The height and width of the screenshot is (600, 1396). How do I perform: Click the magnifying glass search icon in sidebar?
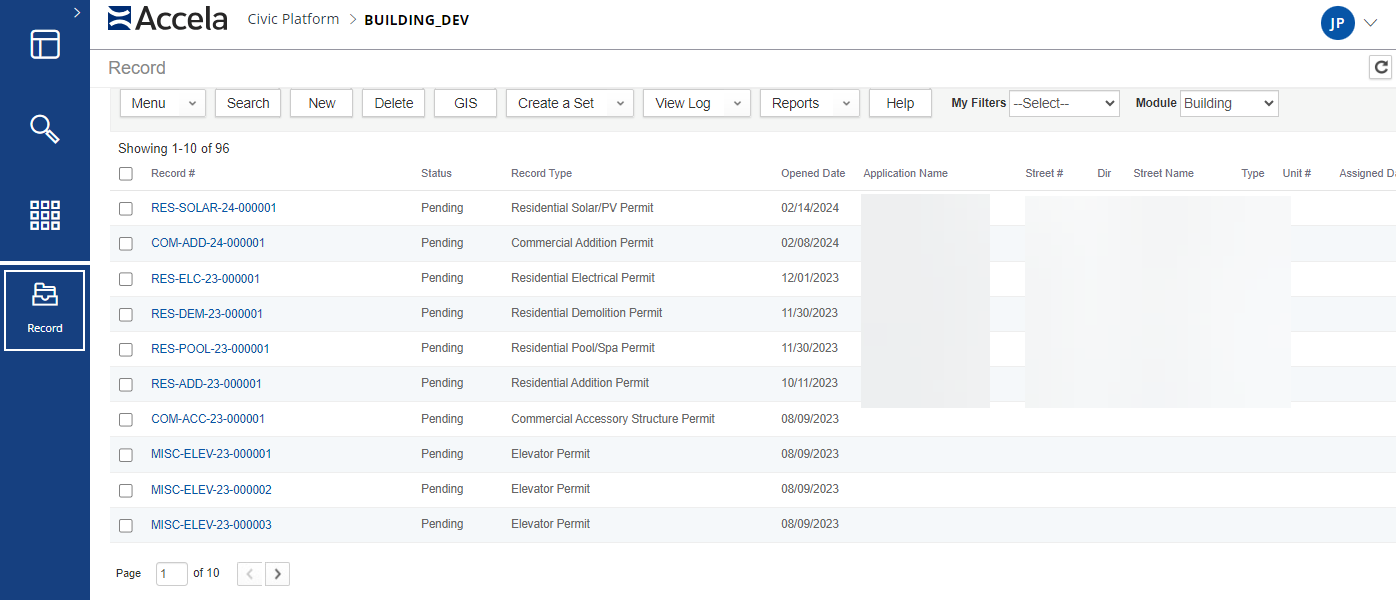point(45,129)
